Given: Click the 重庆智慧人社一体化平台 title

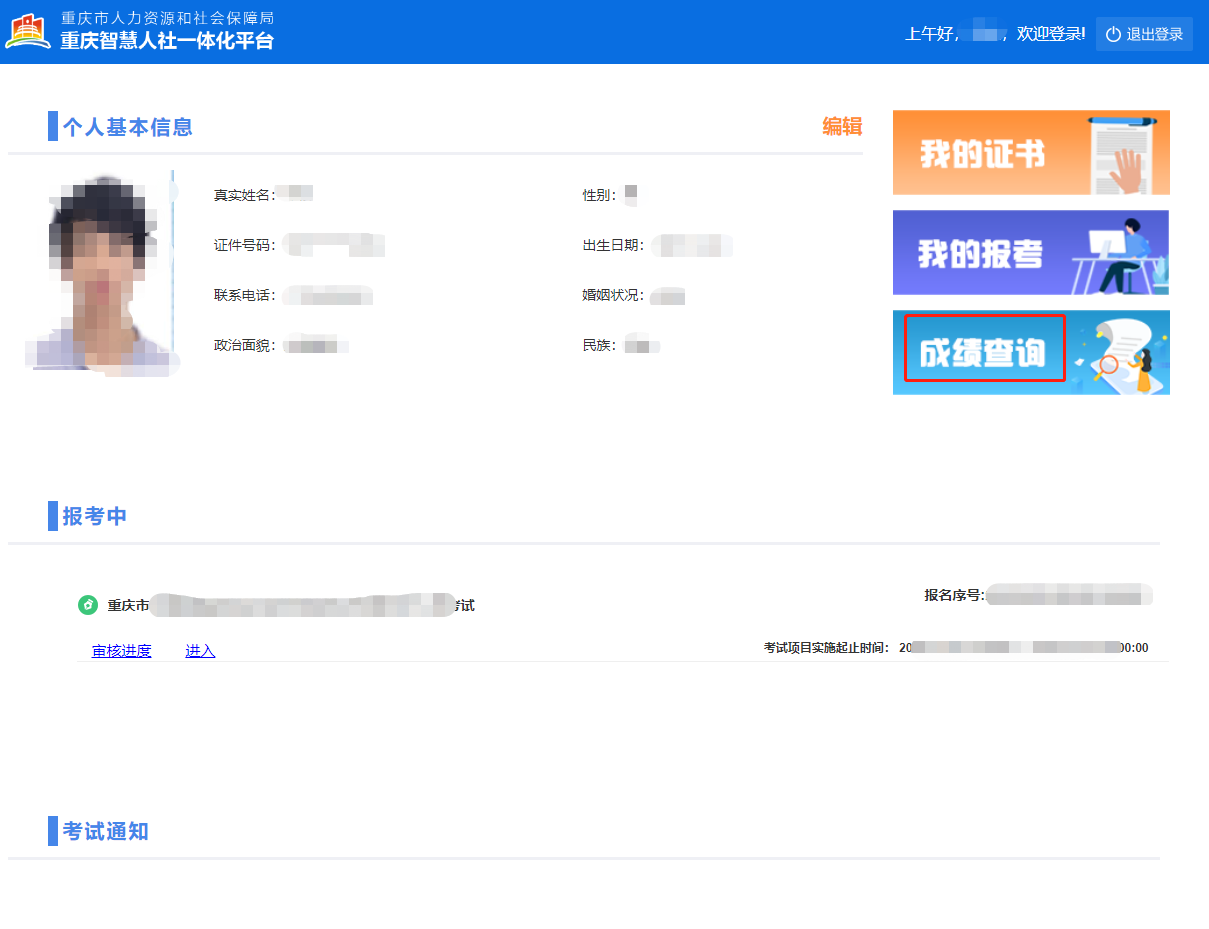Looking at the screenshot, I should [166, 41].
